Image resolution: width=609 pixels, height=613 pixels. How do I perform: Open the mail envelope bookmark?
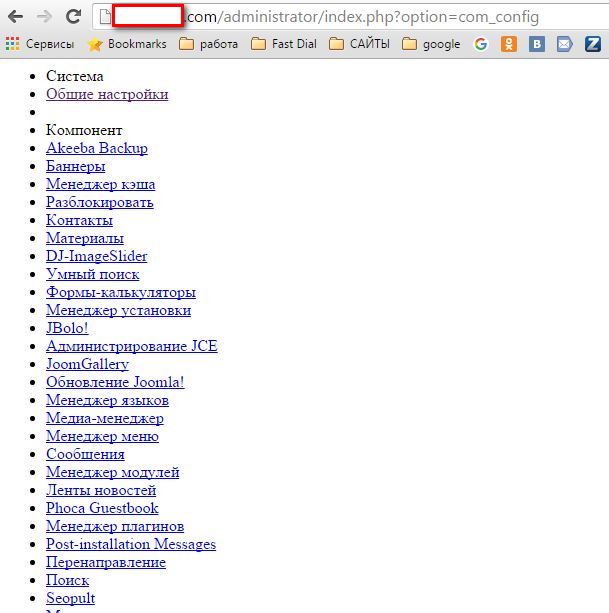[564, 44]
